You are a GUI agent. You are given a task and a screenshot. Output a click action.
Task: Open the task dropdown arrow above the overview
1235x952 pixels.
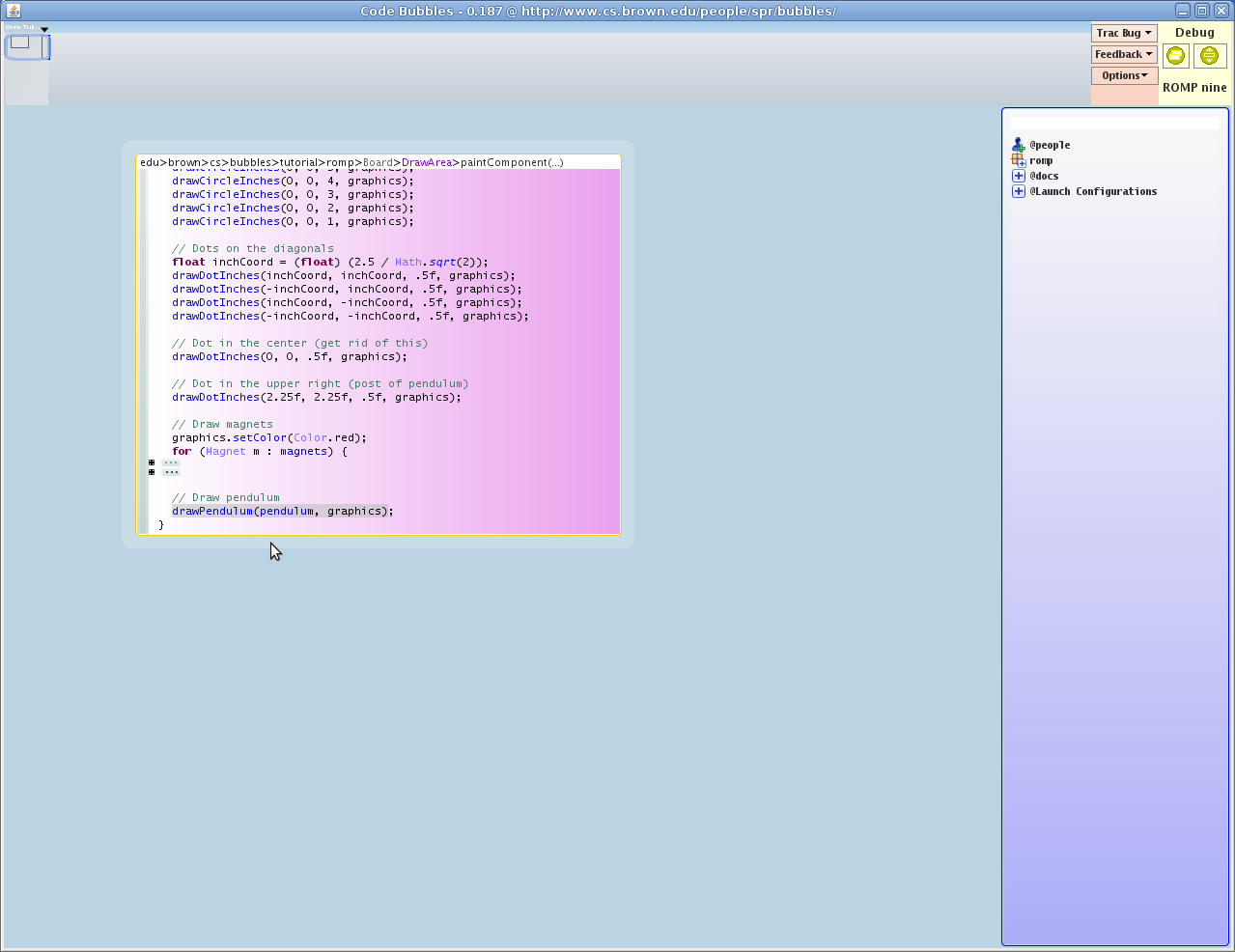click(44, 29)
